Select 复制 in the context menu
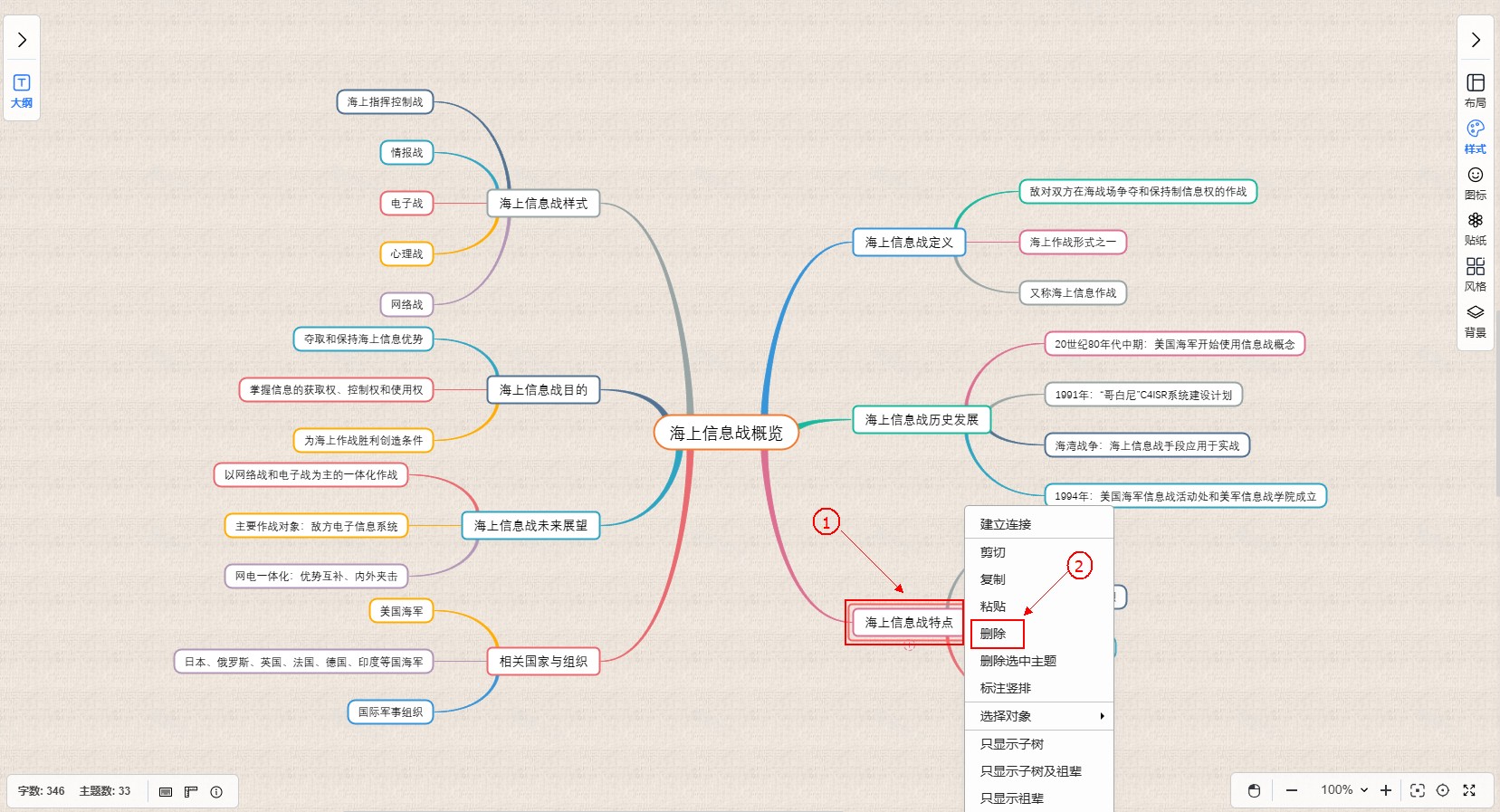Image resolution: width=1500 pixels, height=812 pixels. [x=993, y=579]
